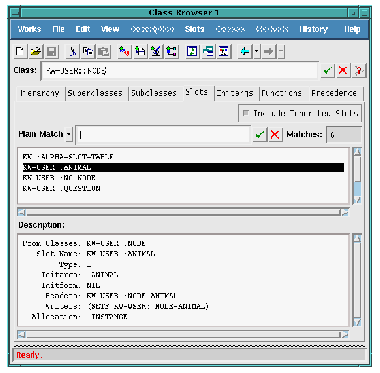Toggle the Include Inherited Slots checkbox

[x=246, y=113]
